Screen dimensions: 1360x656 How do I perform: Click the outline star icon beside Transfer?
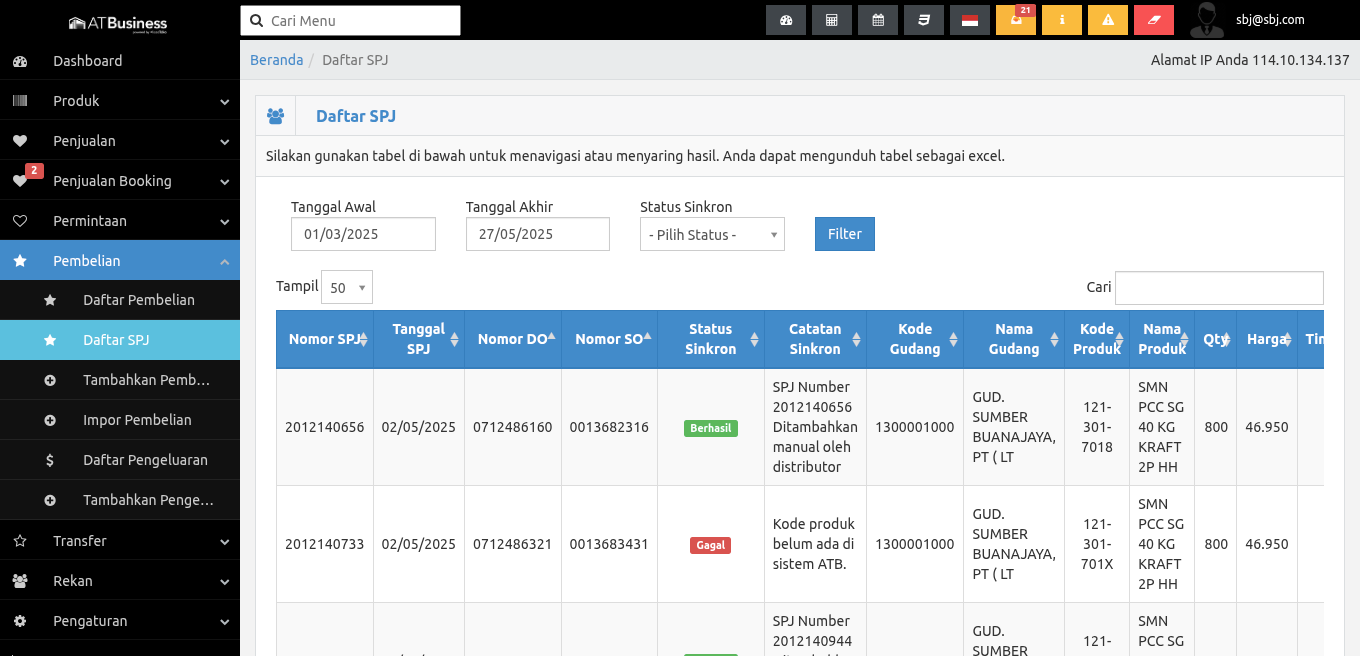click(20, 541)
